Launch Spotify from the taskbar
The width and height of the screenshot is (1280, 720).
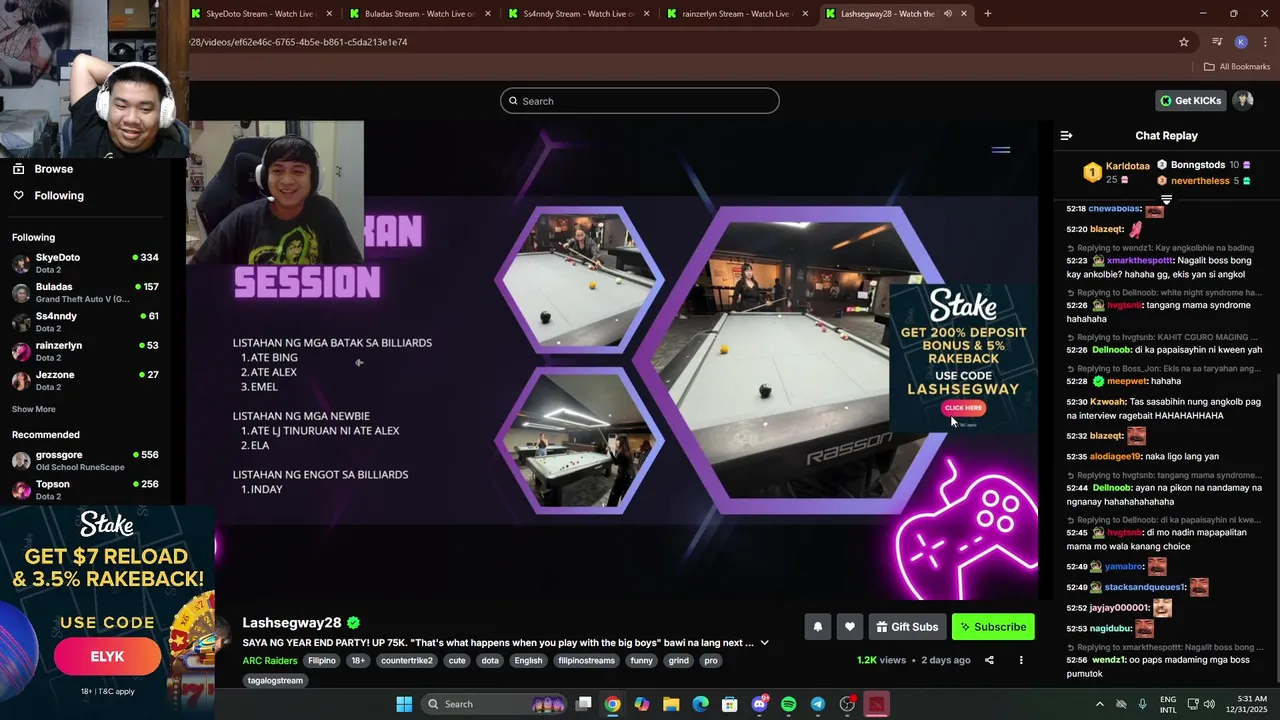click(x=788, y=704)
